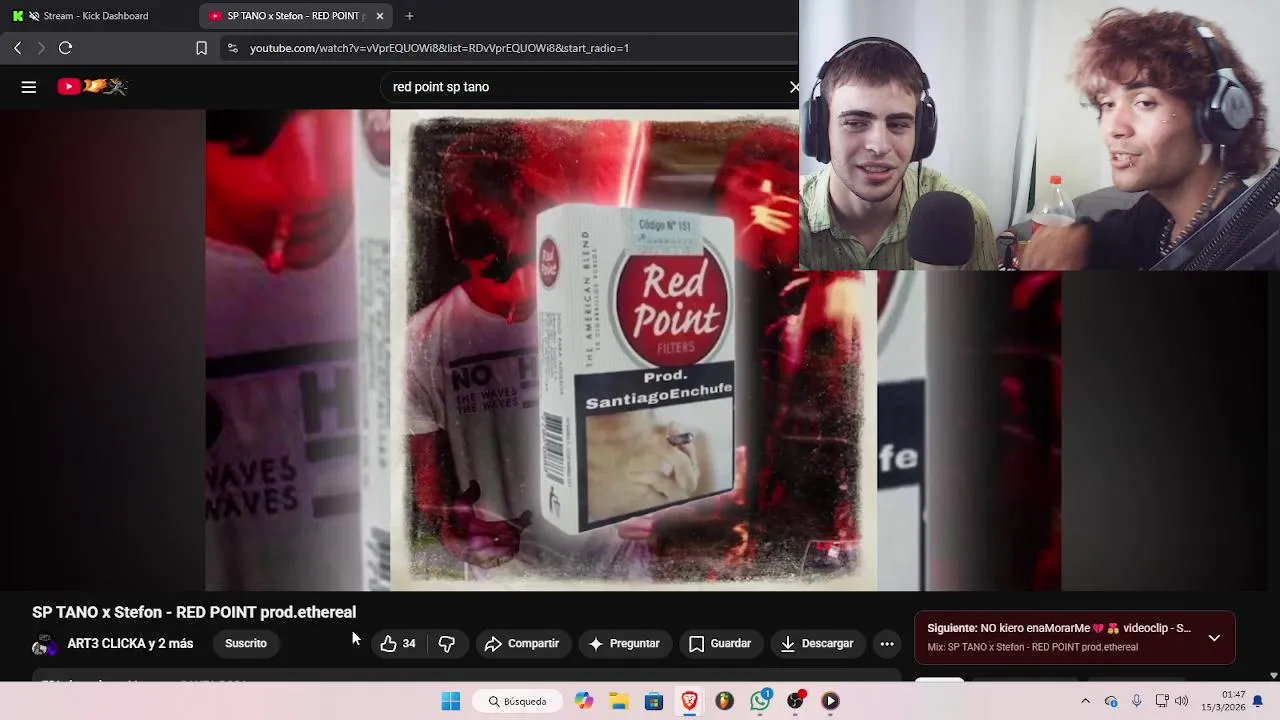The image size is (1280, 720).
Task: Dislike the video with thumbs down
Action: coord(447,644)
